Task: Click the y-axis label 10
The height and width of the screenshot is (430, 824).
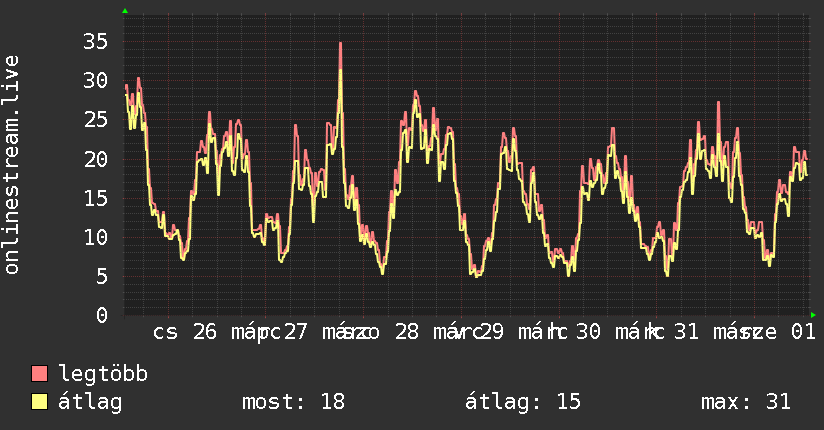Action: pyautogui.click(x=95, y=238)
